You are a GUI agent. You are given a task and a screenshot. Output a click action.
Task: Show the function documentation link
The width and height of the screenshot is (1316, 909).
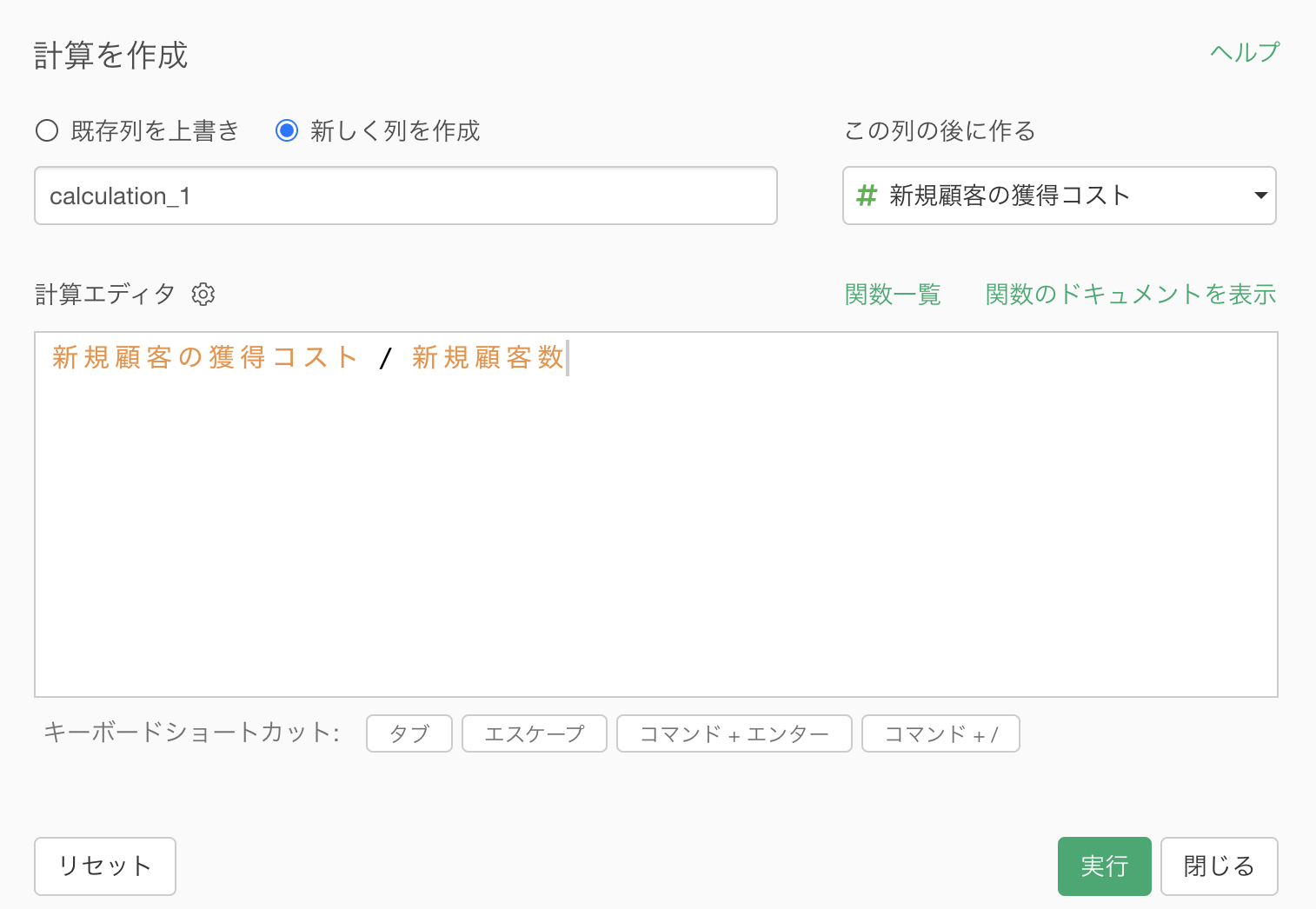1130,295
